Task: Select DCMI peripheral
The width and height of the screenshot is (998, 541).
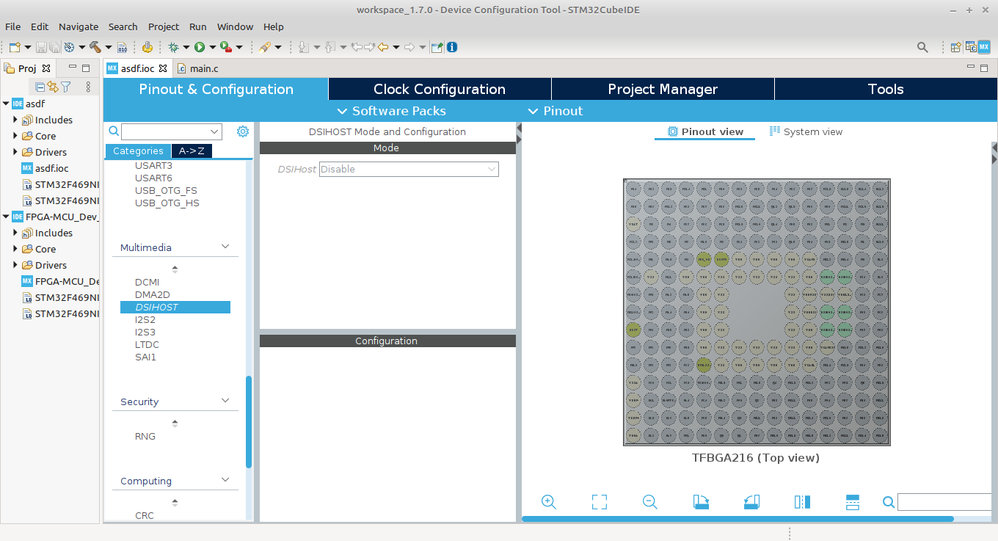Action: coord(147,282)
